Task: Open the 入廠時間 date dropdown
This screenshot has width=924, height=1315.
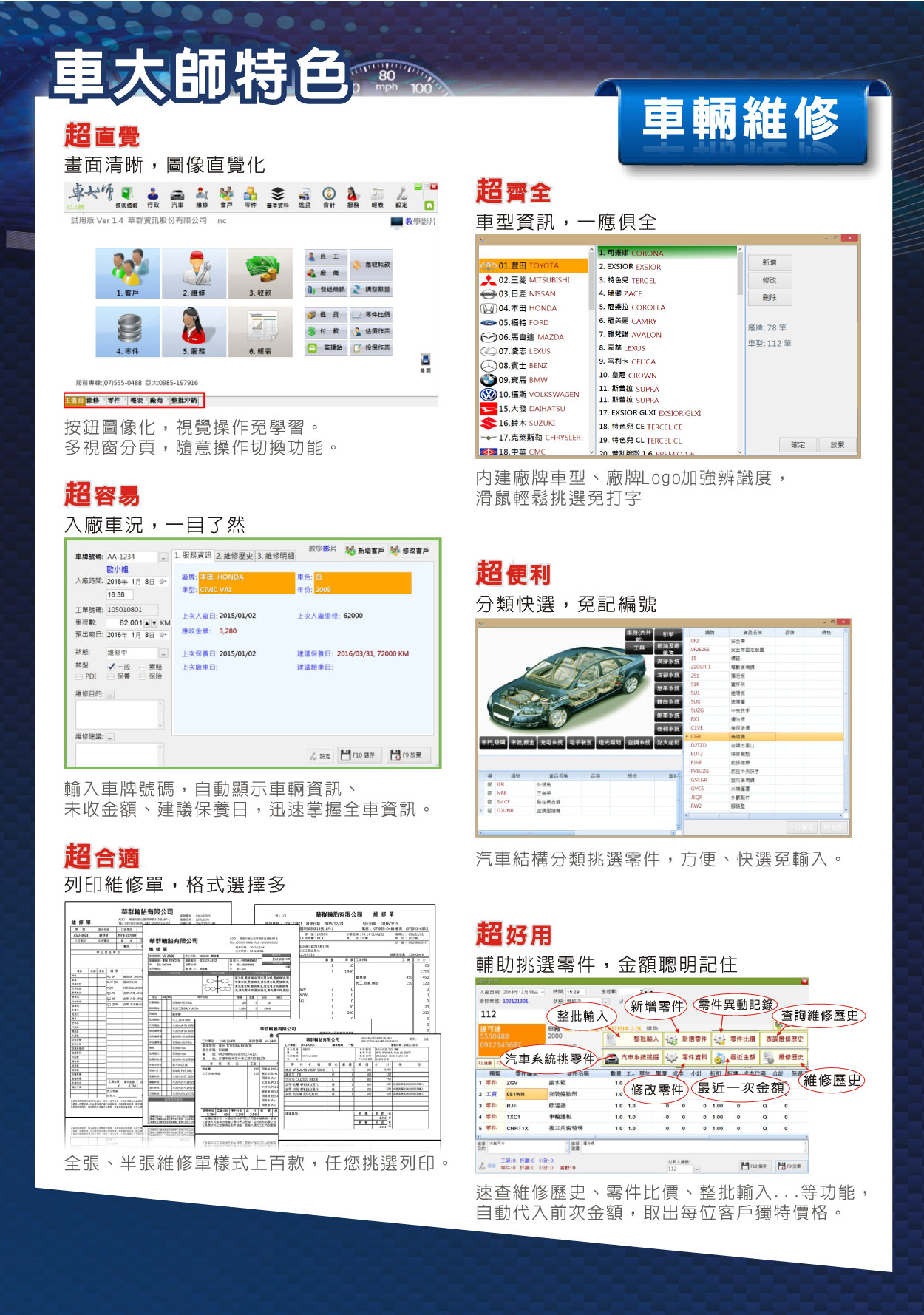Action: (163, 582)
